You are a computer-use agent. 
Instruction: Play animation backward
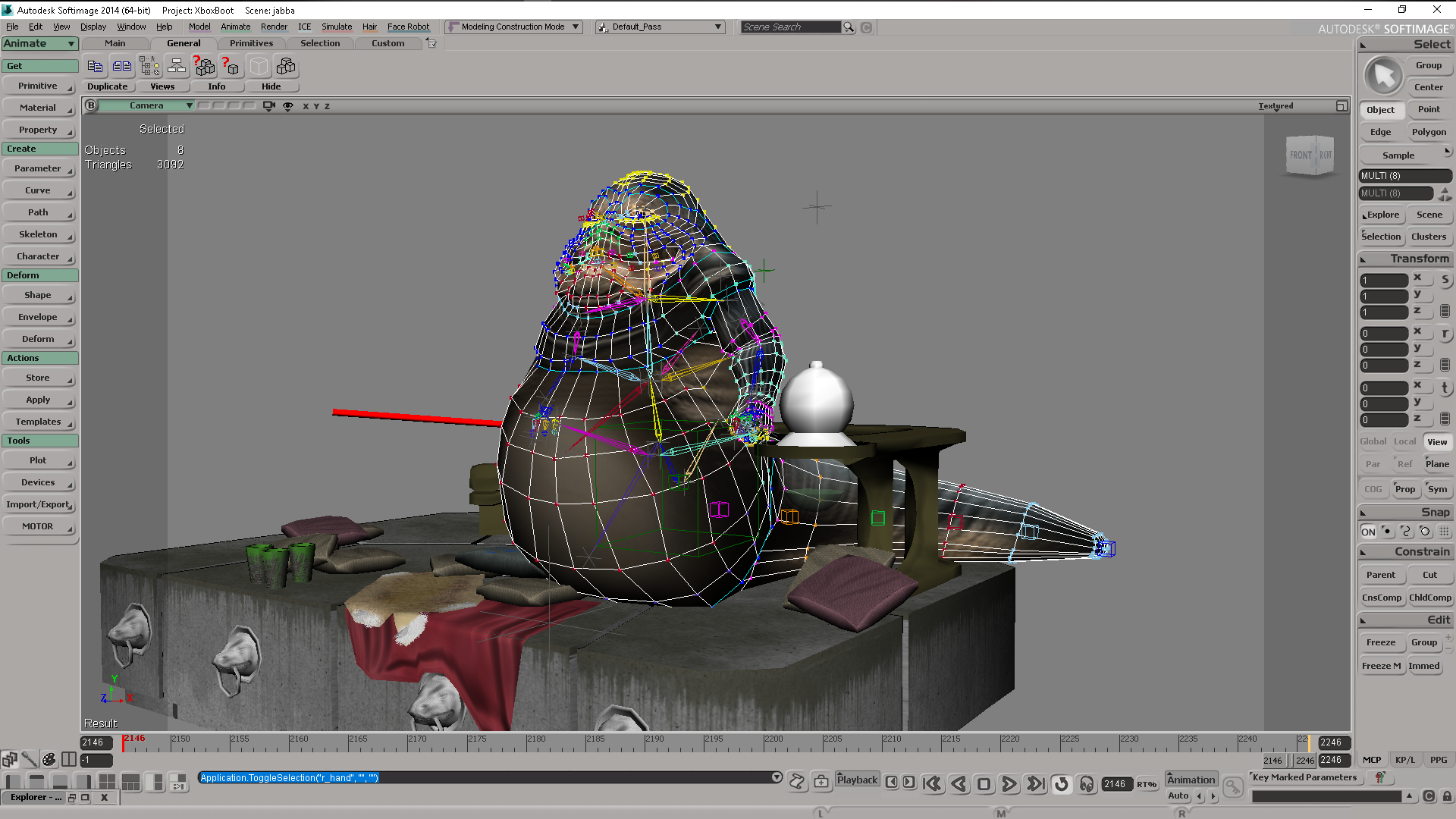(x=959, y=784)
